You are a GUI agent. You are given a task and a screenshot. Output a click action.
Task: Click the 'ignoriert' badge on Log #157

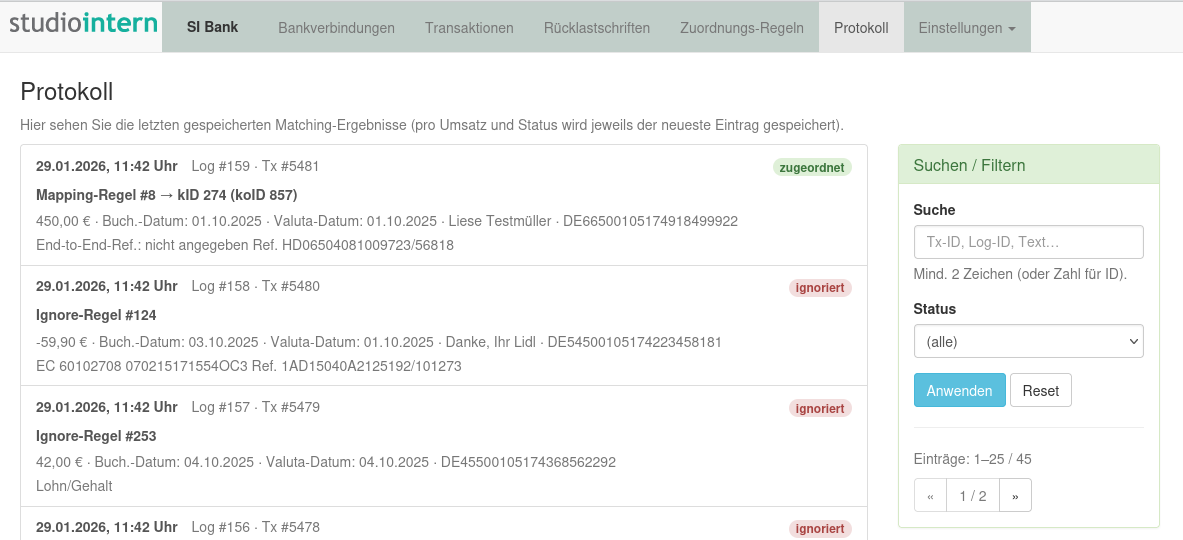coord(820,408)
